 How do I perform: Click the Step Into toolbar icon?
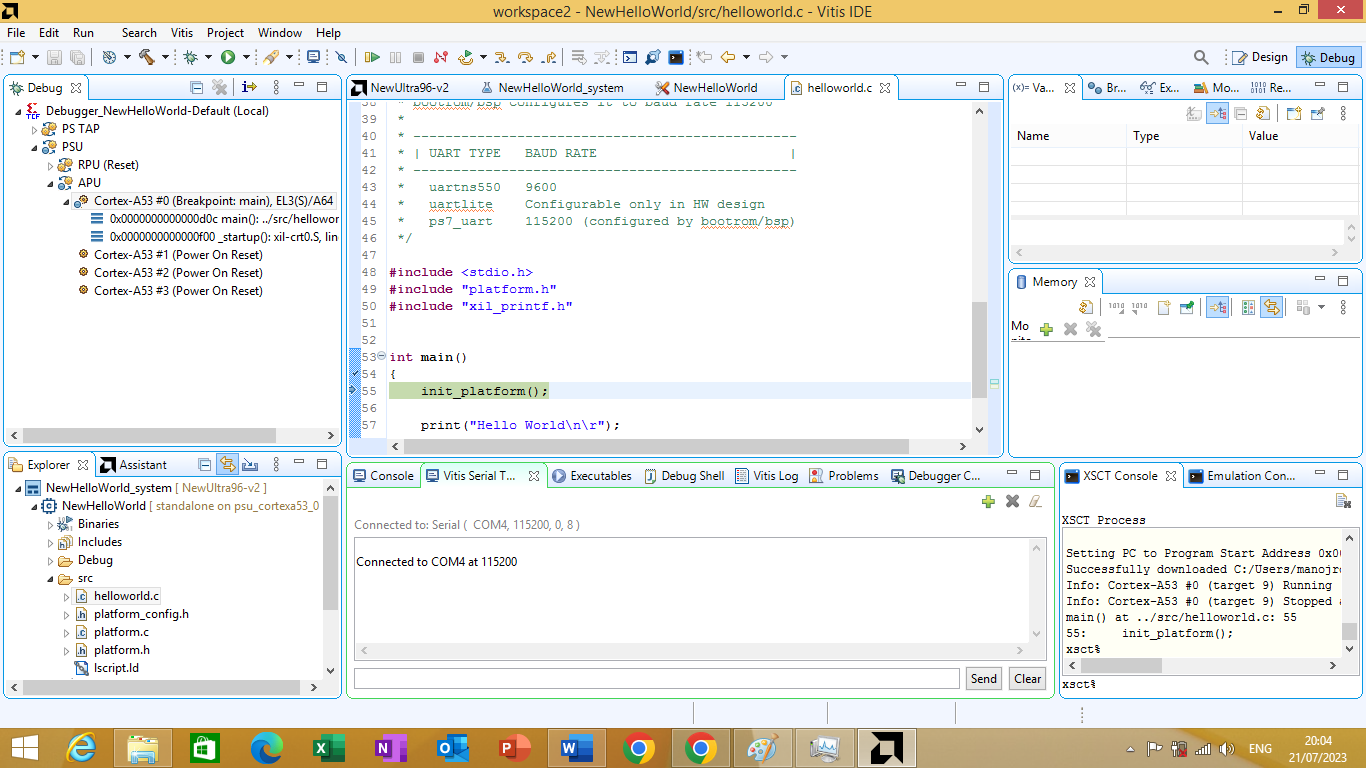pos(502,57)
